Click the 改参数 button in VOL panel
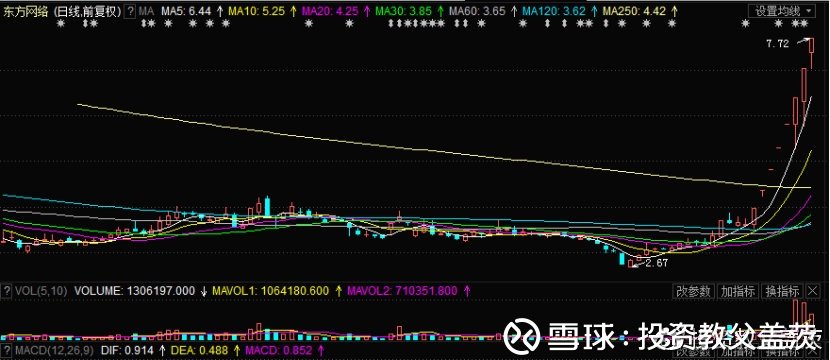The image size is (830, 360). pyautogui.click(x=694, y=291)
